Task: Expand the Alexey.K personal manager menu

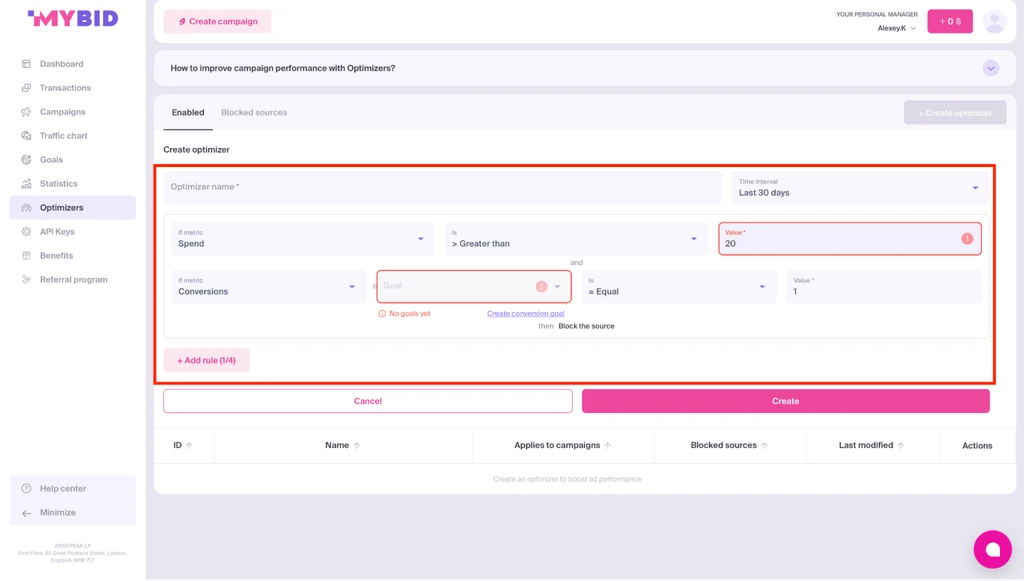Action: pyautogui.click(x=896, y=28)
